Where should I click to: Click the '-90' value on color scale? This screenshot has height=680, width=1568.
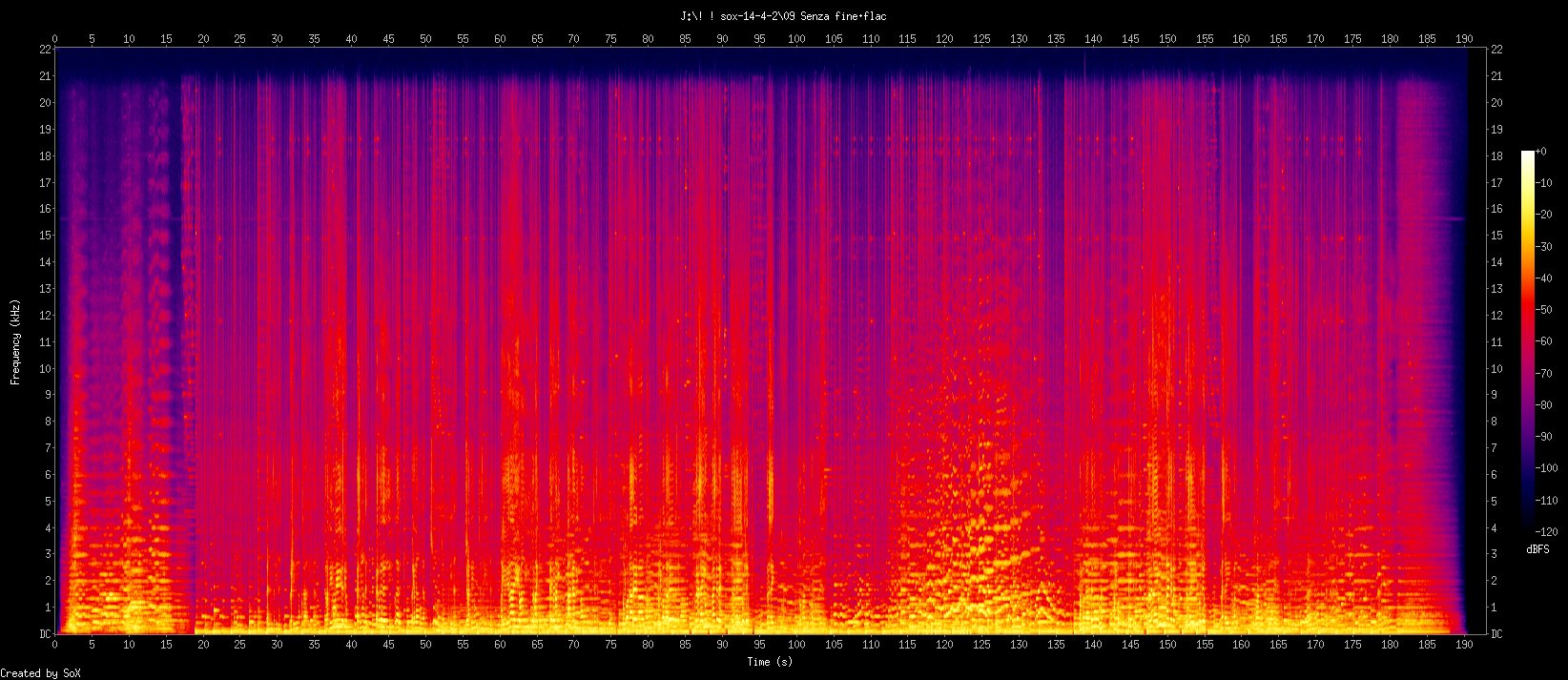(x=1544, y=437)
